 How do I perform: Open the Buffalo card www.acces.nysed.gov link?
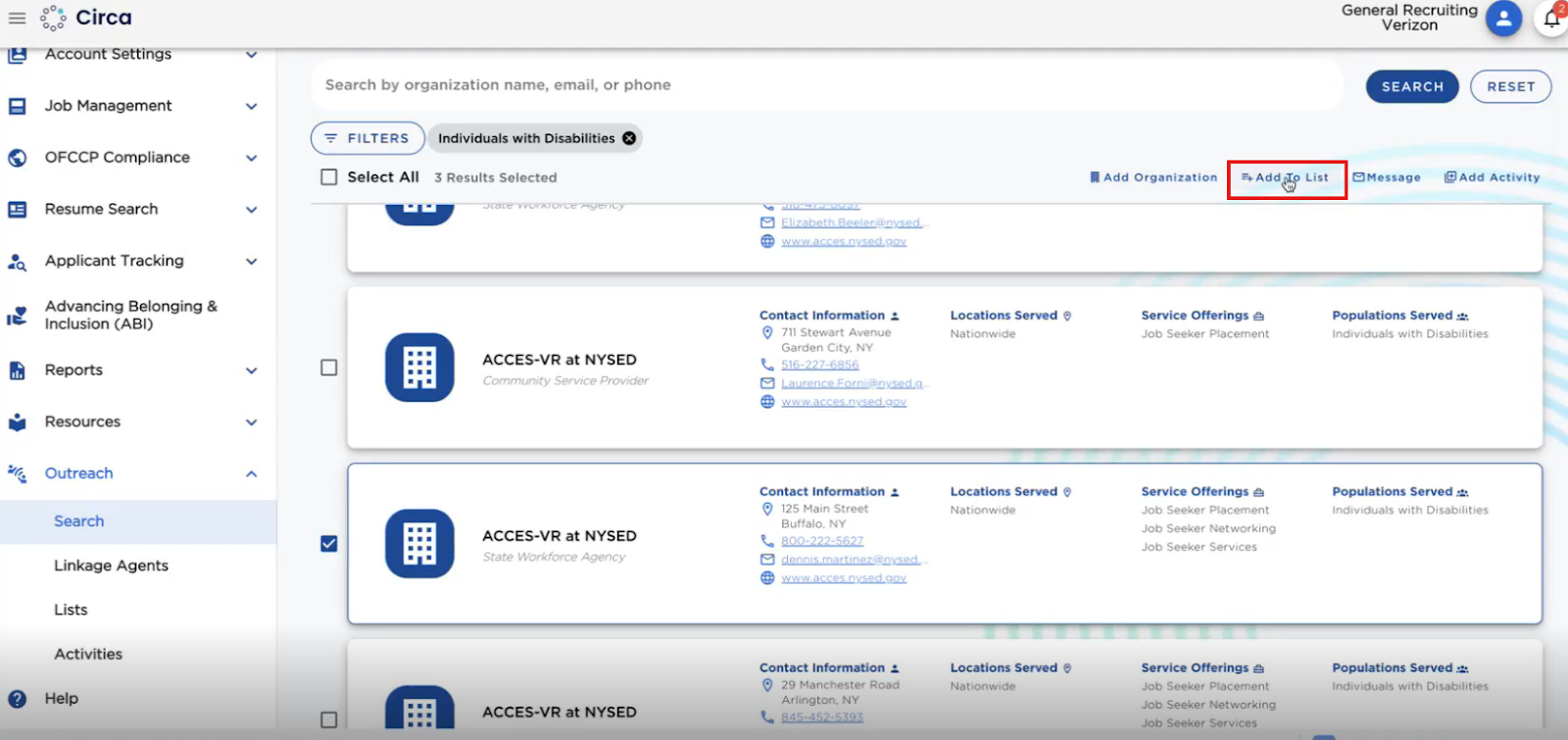(x=844, y=578)
